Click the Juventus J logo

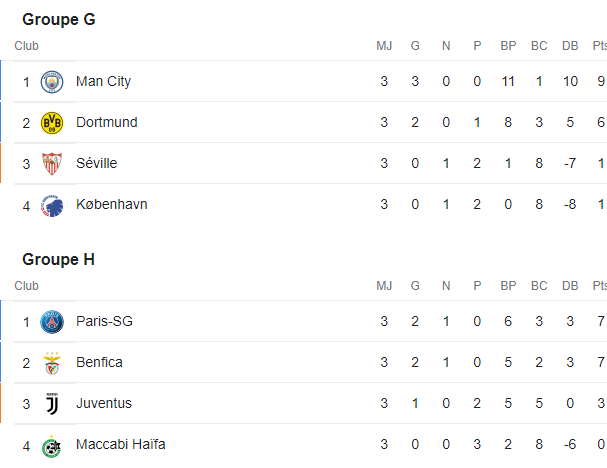click(x=51, y=404)
